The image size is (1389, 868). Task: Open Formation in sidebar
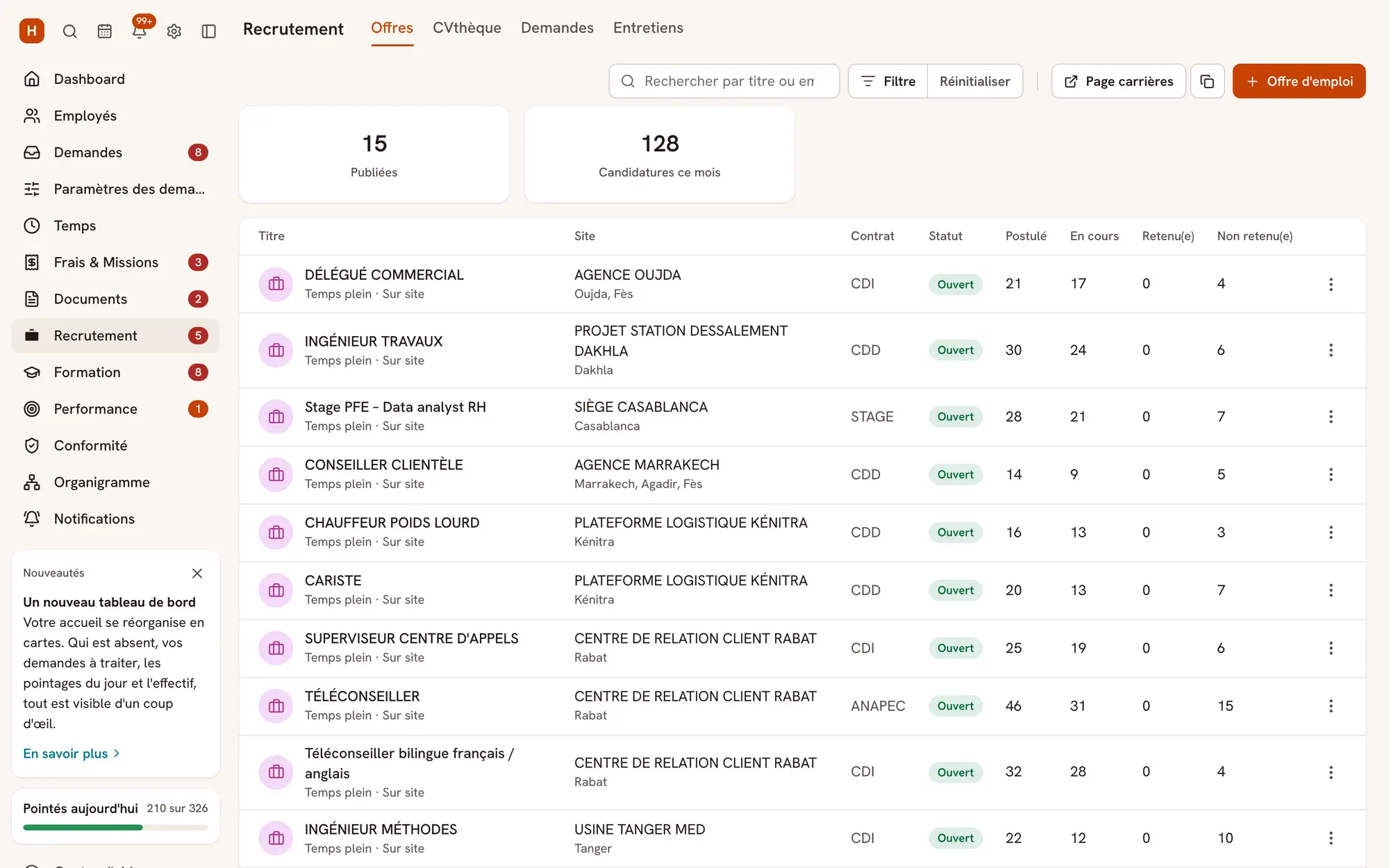[115, 372]
